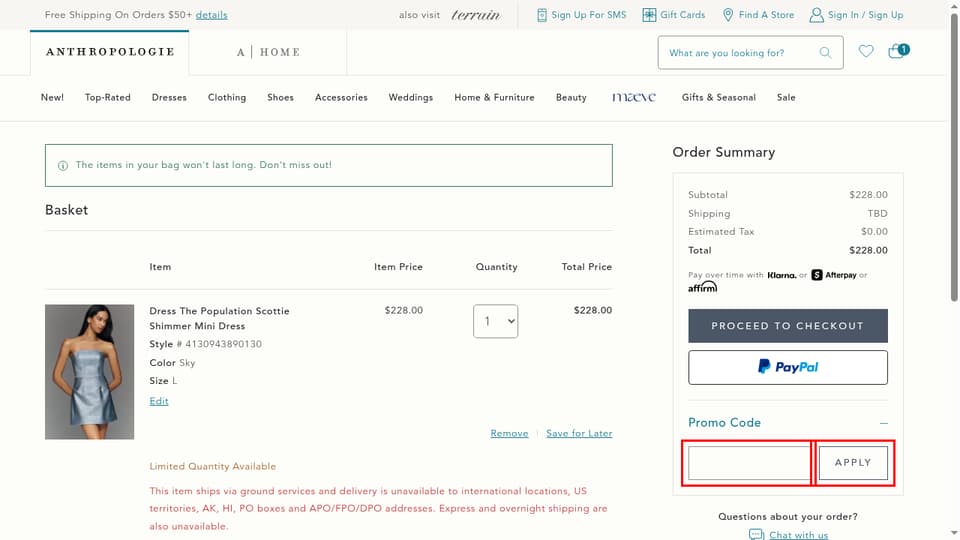This screenshot has width=960, height=540.
Task: Click the Affirm logo
Action: pos(702,287)
